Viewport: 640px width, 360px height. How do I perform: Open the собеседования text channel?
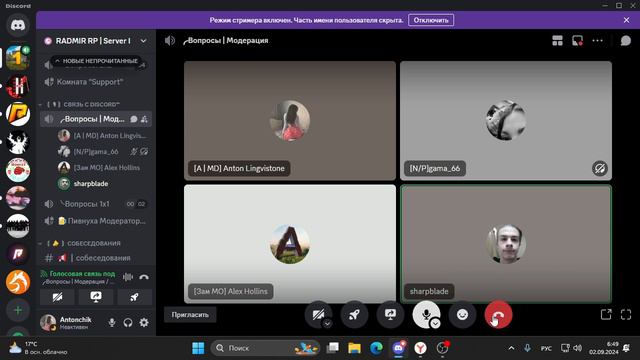click(x=96, y=258)
